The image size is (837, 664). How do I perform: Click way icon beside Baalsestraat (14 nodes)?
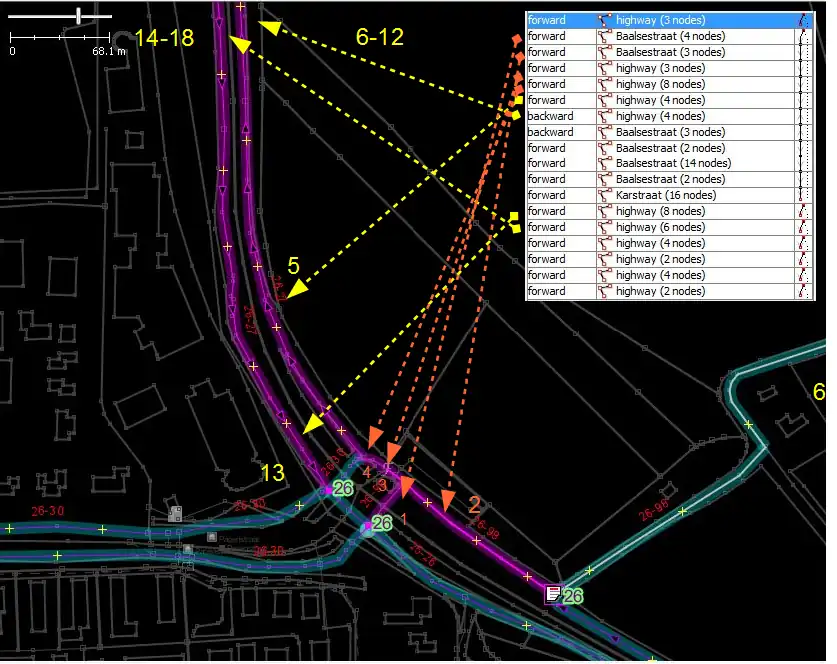coord(604,163)
